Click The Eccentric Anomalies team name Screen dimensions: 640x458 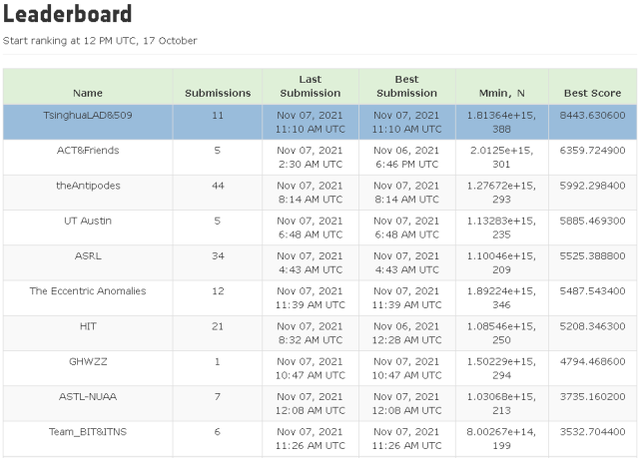click(88, 290)
